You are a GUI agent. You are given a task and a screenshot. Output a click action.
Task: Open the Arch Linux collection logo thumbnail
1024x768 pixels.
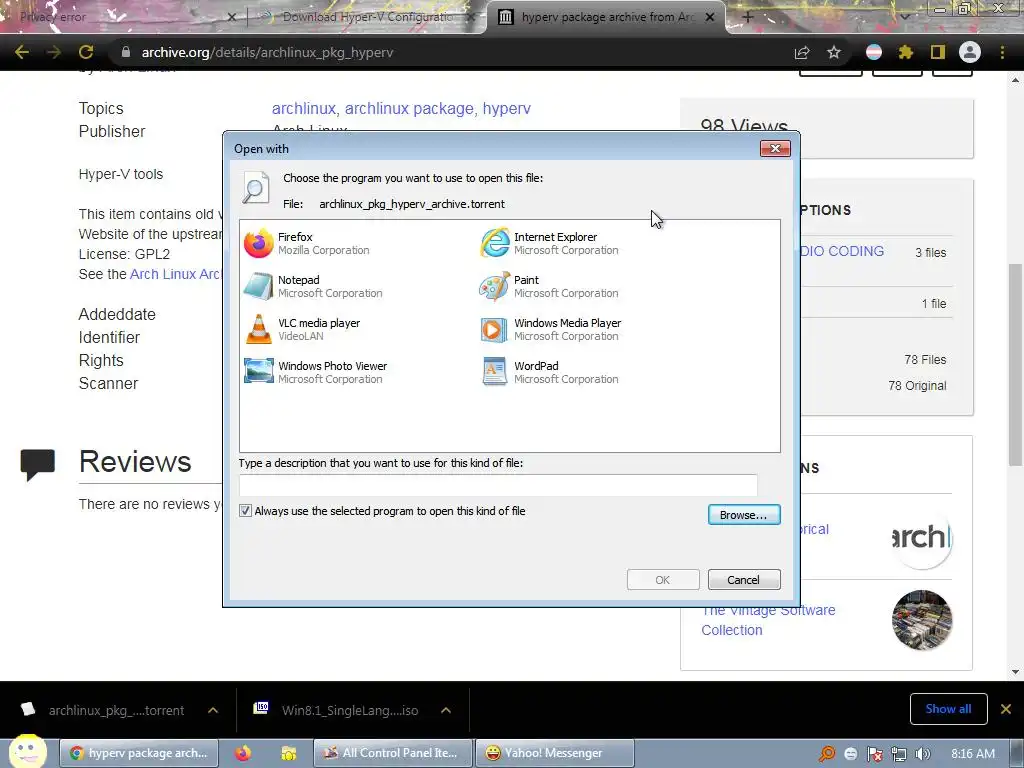[x=922, y=539]
